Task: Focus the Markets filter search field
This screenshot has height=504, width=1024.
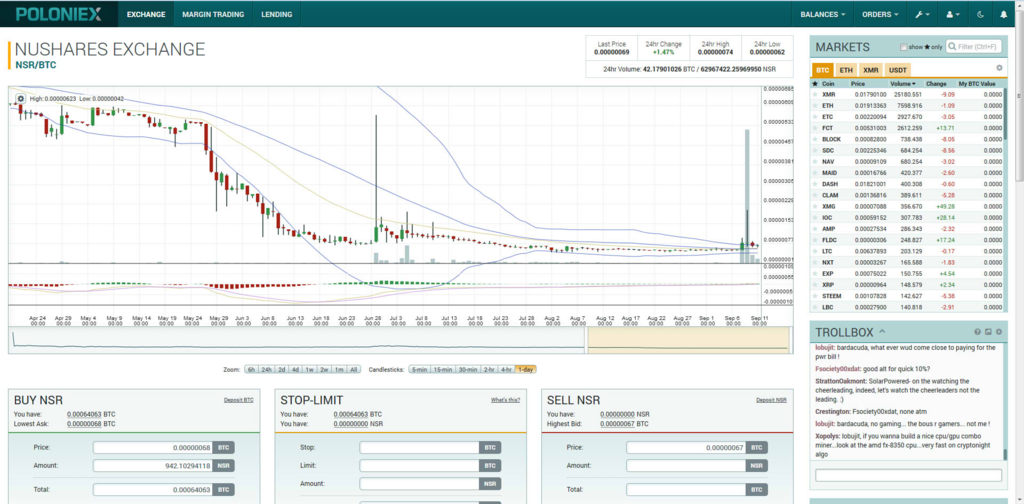Action: (974, 47)
